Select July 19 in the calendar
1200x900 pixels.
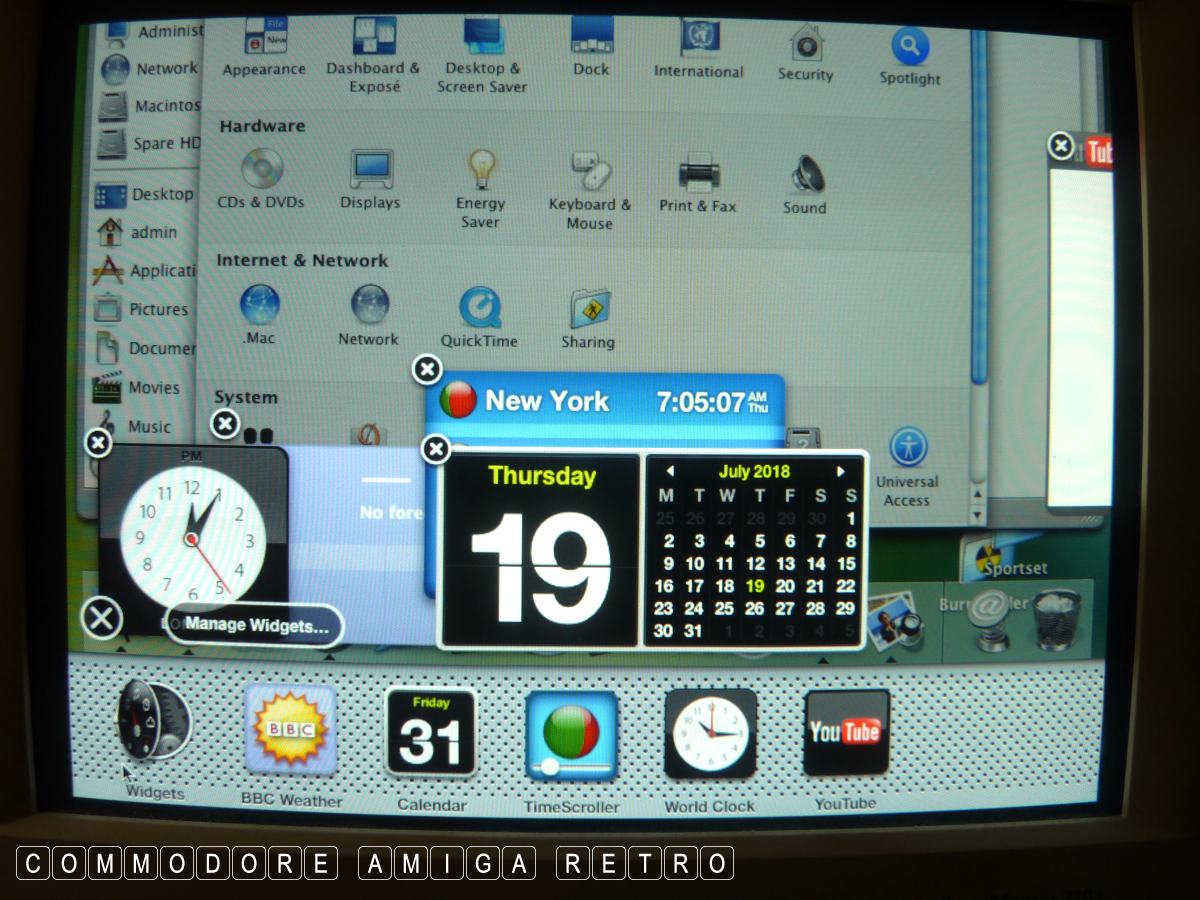[x=755, y=586]
